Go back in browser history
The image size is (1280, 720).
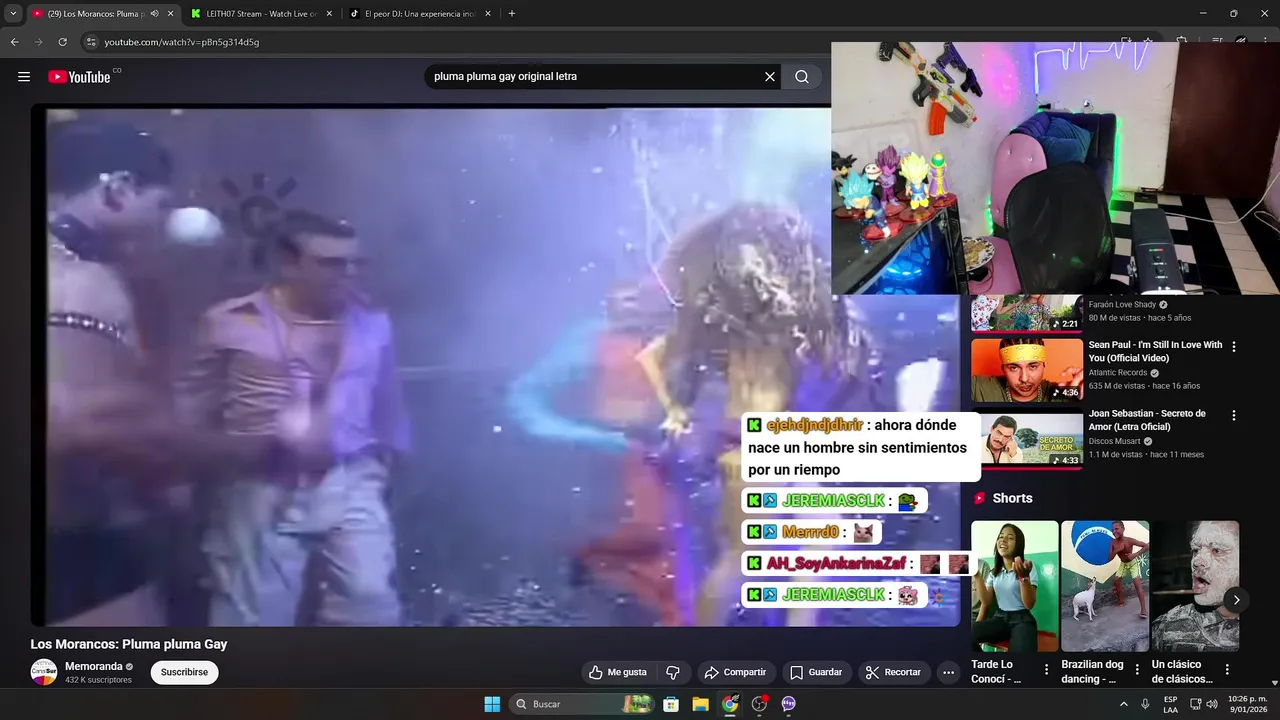[14, 42]
